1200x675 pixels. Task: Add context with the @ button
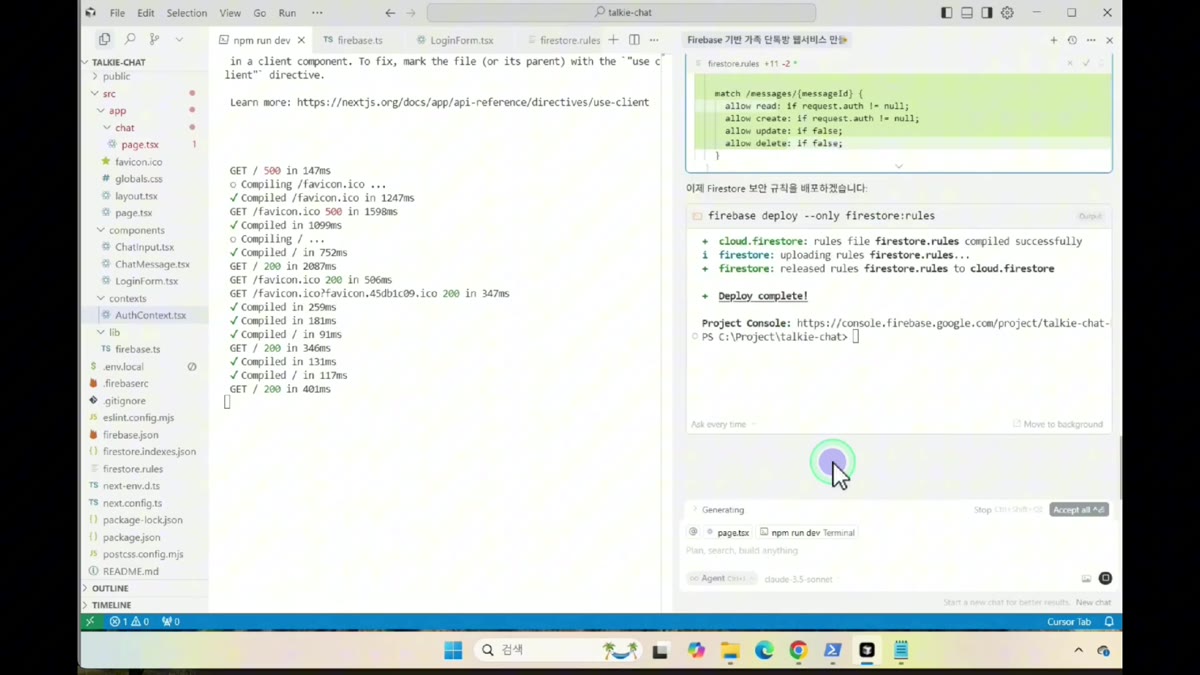(x=693, y=532)
